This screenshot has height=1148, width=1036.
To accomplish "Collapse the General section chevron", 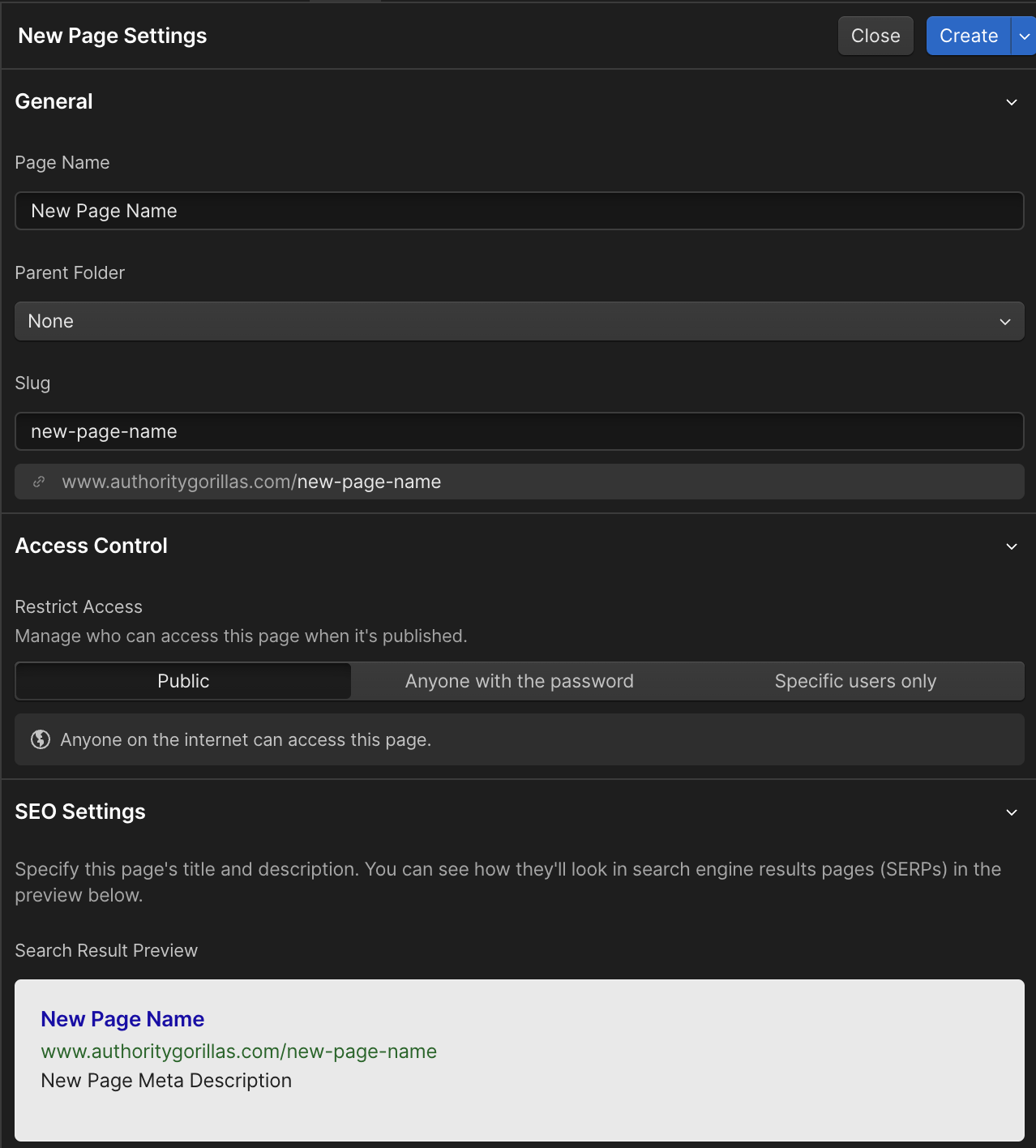I will tap(1012, 102).
